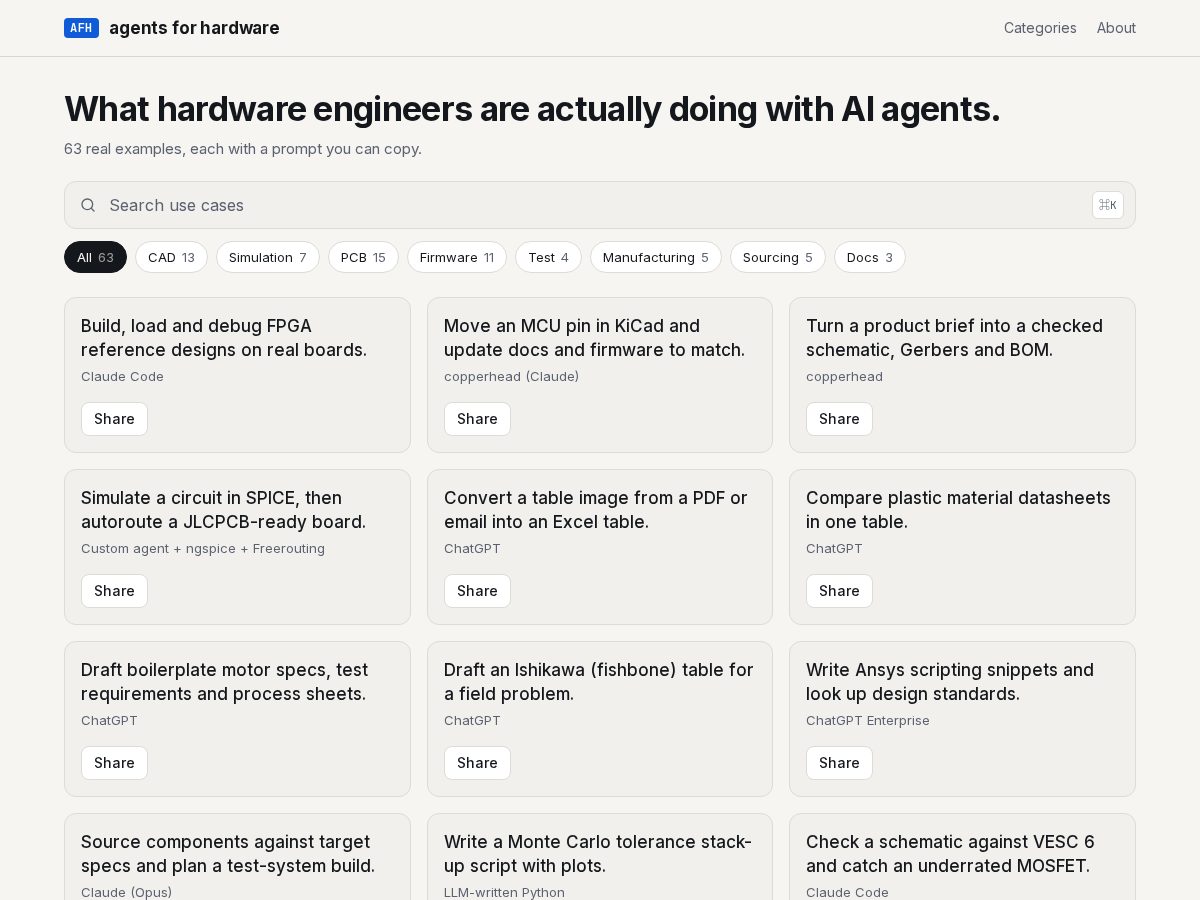Open "Compare plastic material datasheets" title
1200x900 pixels.
958,510
